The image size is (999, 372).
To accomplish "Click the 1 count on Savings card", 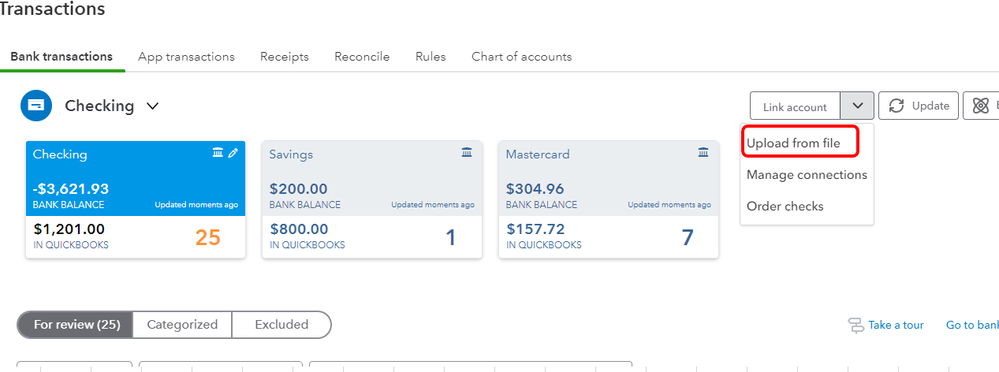I will (x=450, y=238).
